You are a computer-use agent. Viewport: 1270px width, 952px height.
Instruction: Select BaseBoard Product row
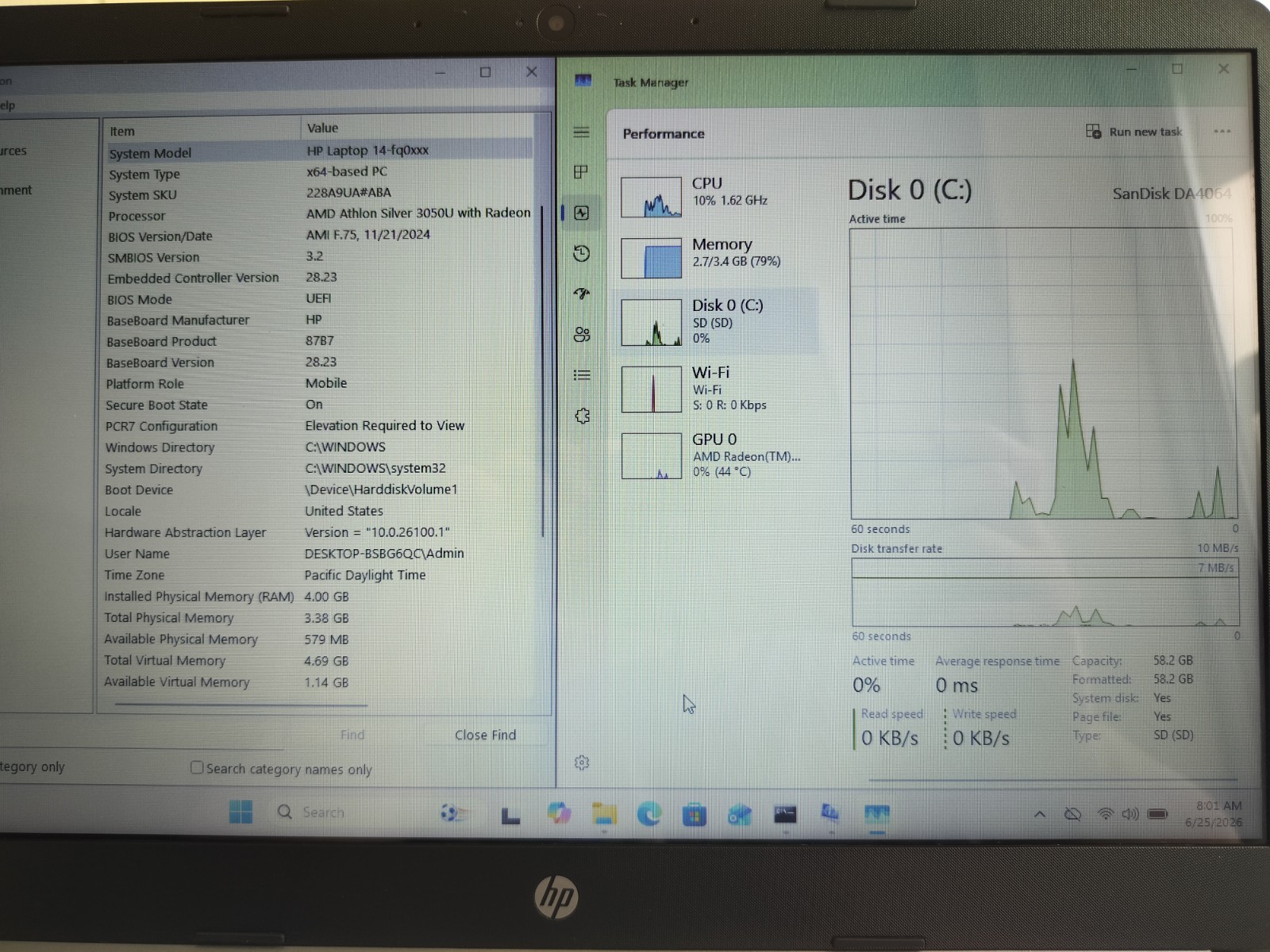click(x=320, y=341)
